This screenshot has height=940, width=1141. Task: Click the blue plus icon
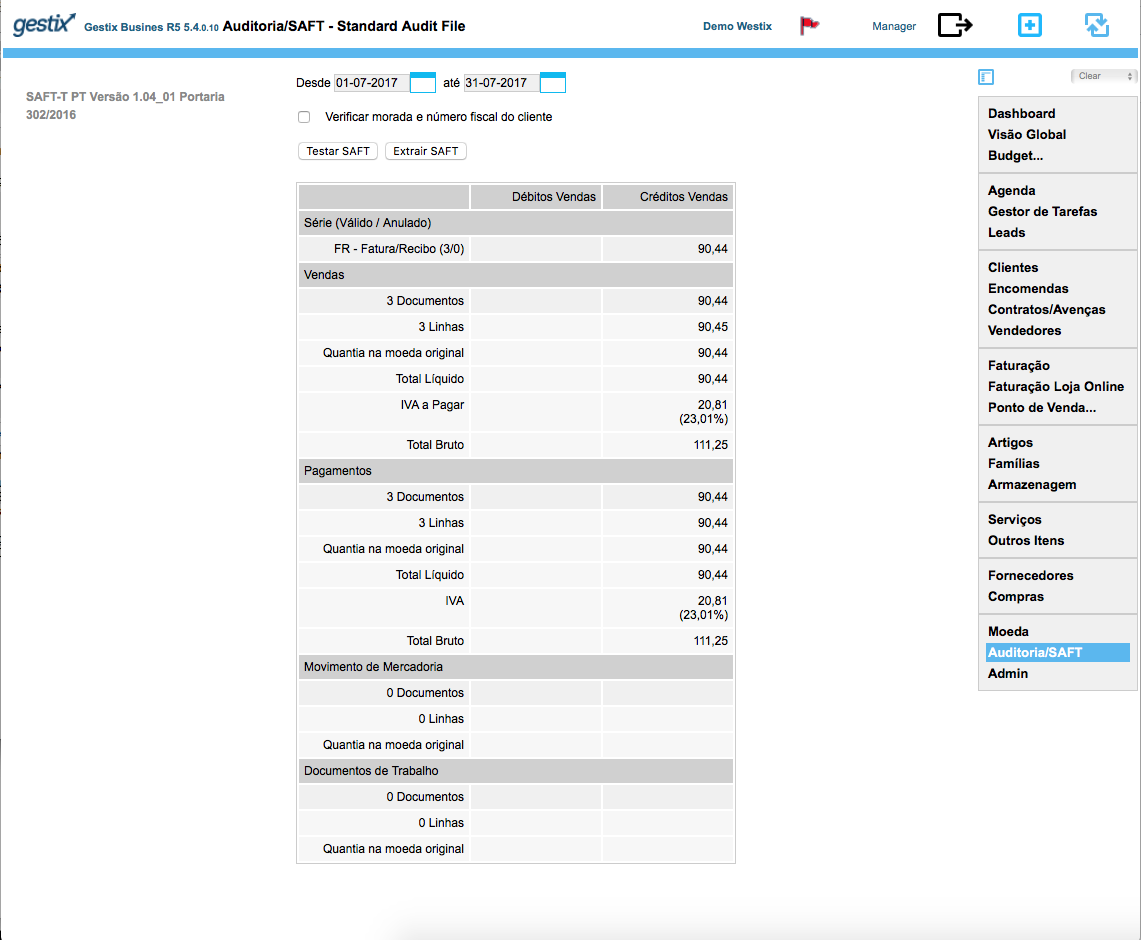(x=1029, y=26)
